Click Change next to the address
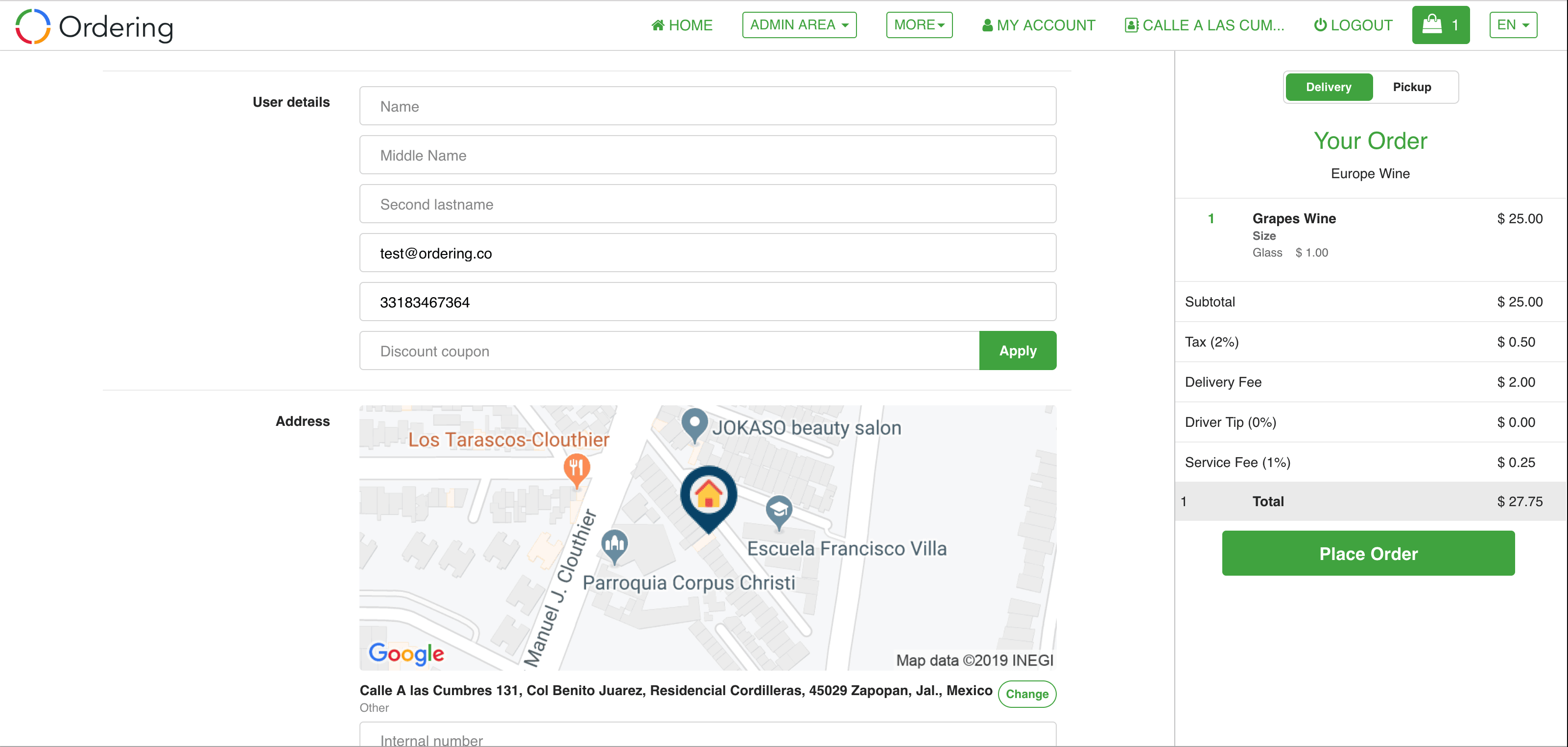This screenshot has height=747, width=1568. pos(1026,694)
